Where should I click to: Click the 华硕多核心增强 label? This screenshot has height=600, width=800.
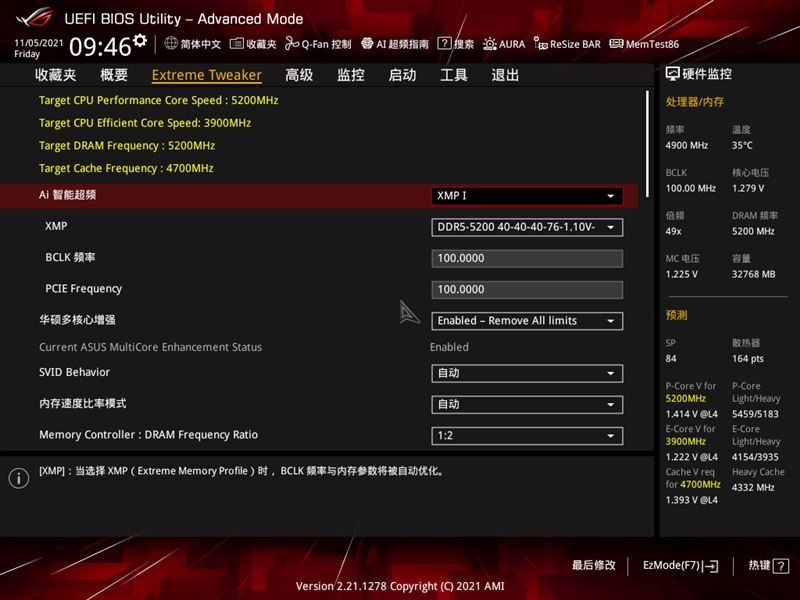coord(77,320)
